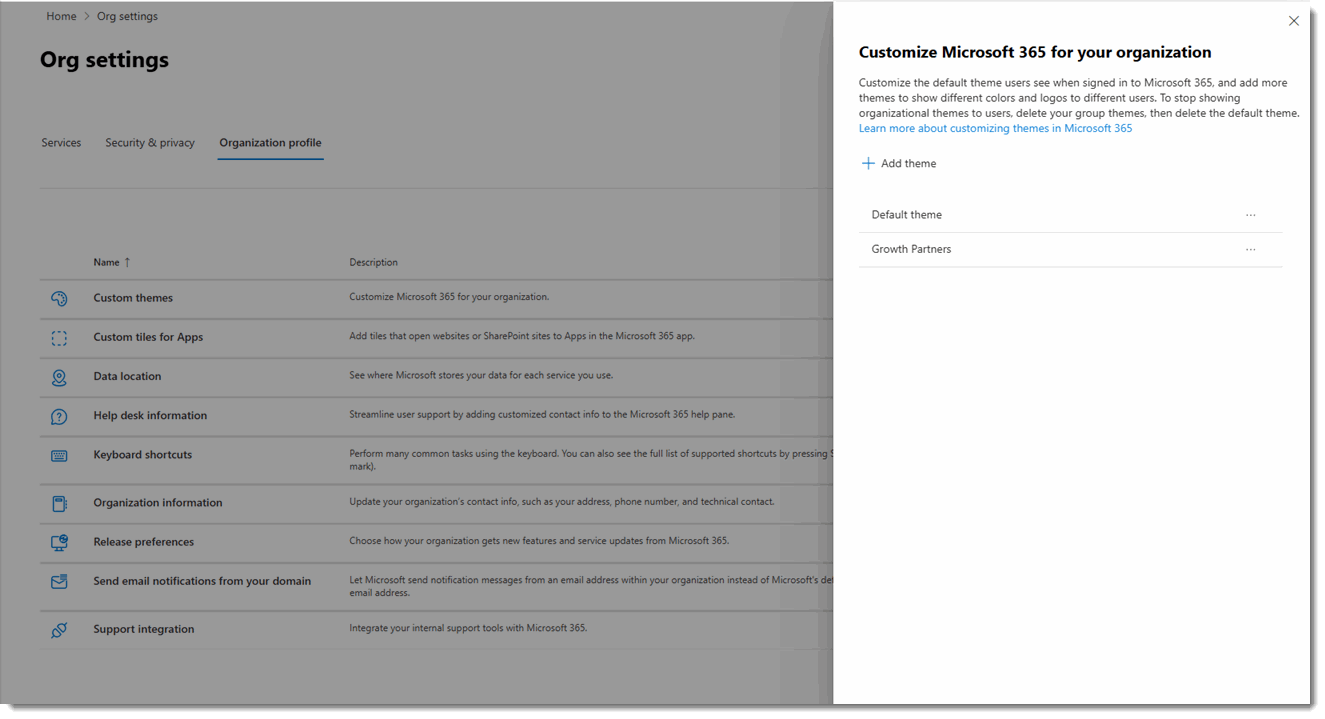Click 'Integrate your internal support tools' description
1325x719 pixels.
coord(468,628)
